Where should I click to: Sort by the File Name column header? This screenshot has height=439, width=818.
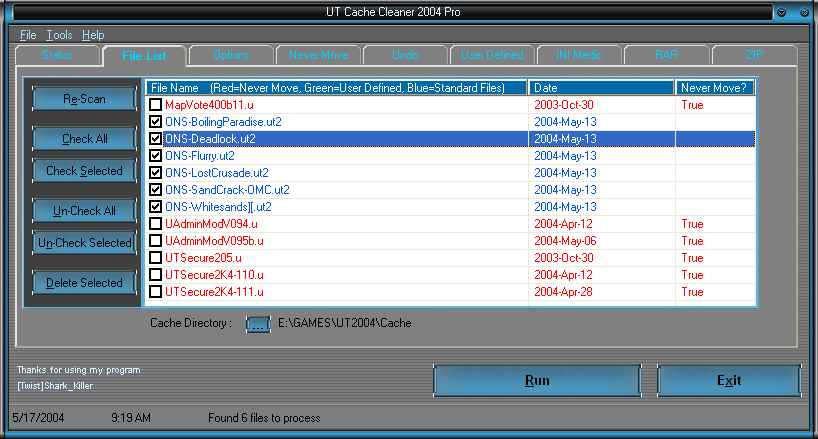[336, 88]
